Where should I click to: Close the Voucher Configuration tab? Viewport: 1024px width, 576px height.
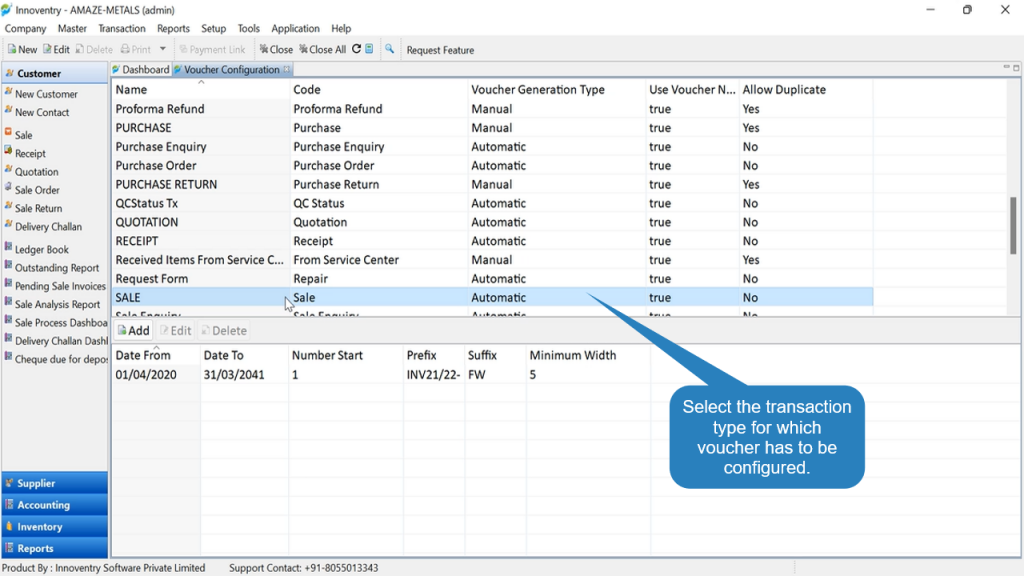click(286, 69)
